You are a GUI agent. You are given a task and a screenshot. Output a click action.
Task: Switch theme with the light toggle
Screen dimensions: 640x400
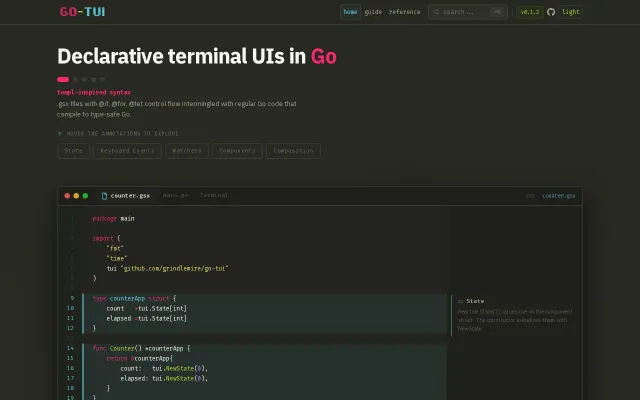click(570, 12)
